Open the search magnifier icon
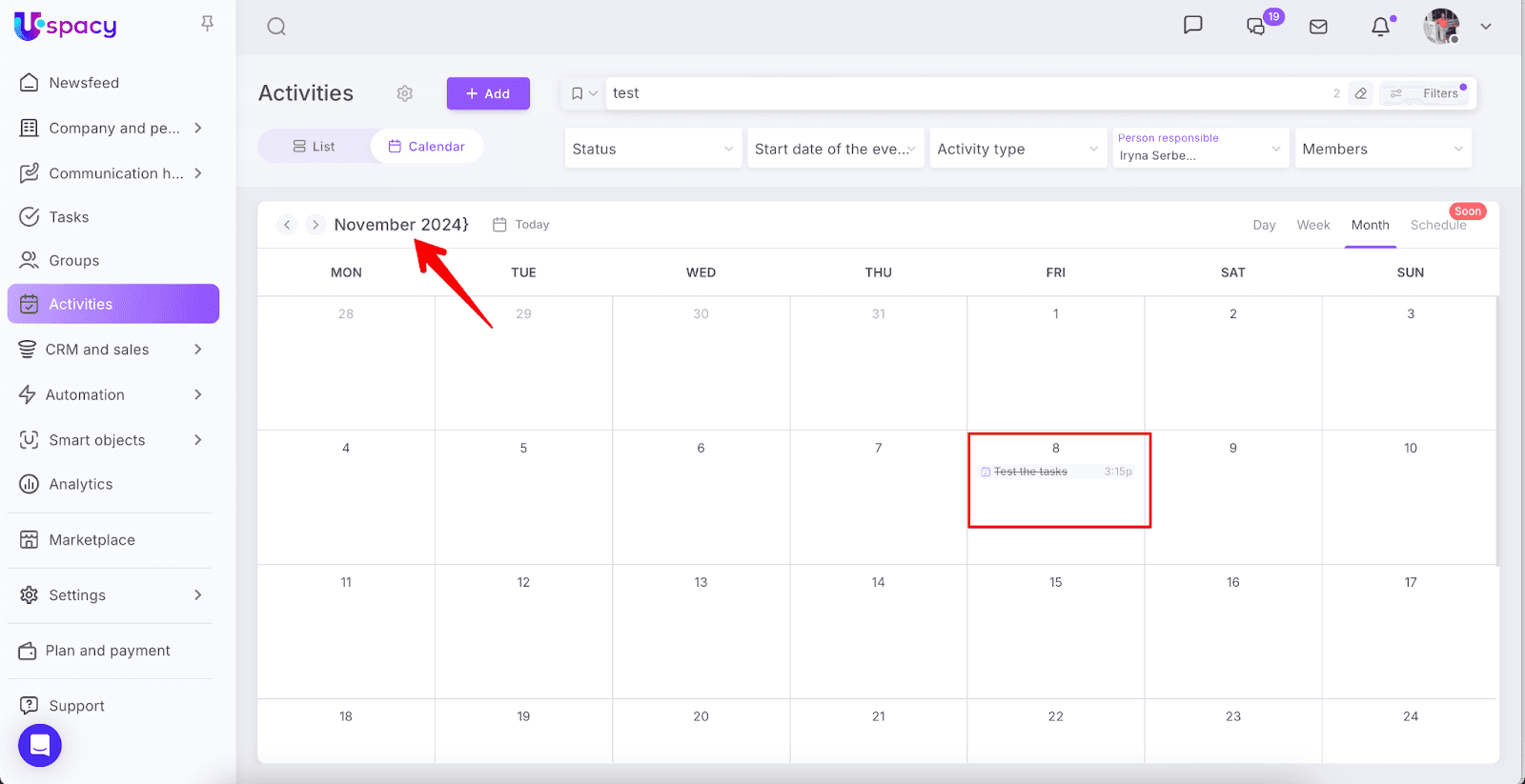The height and width of the screenshot is (784, 1525). point(276,27)
